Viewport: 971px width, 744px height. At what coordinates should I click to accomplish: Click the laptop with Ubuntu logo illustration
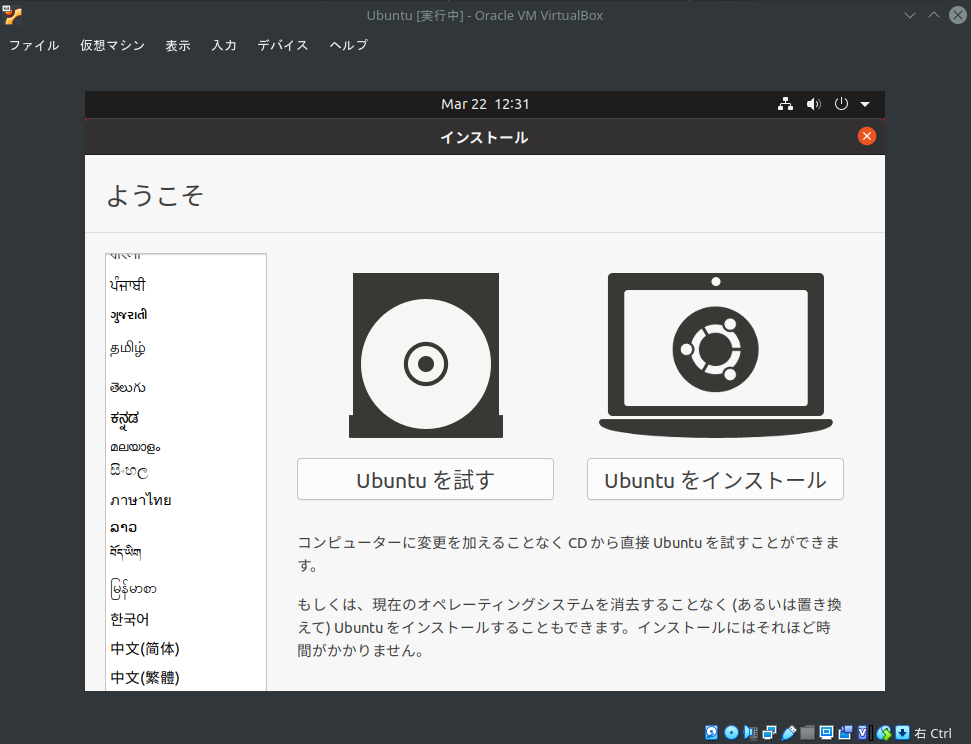(x=716, y=355)
